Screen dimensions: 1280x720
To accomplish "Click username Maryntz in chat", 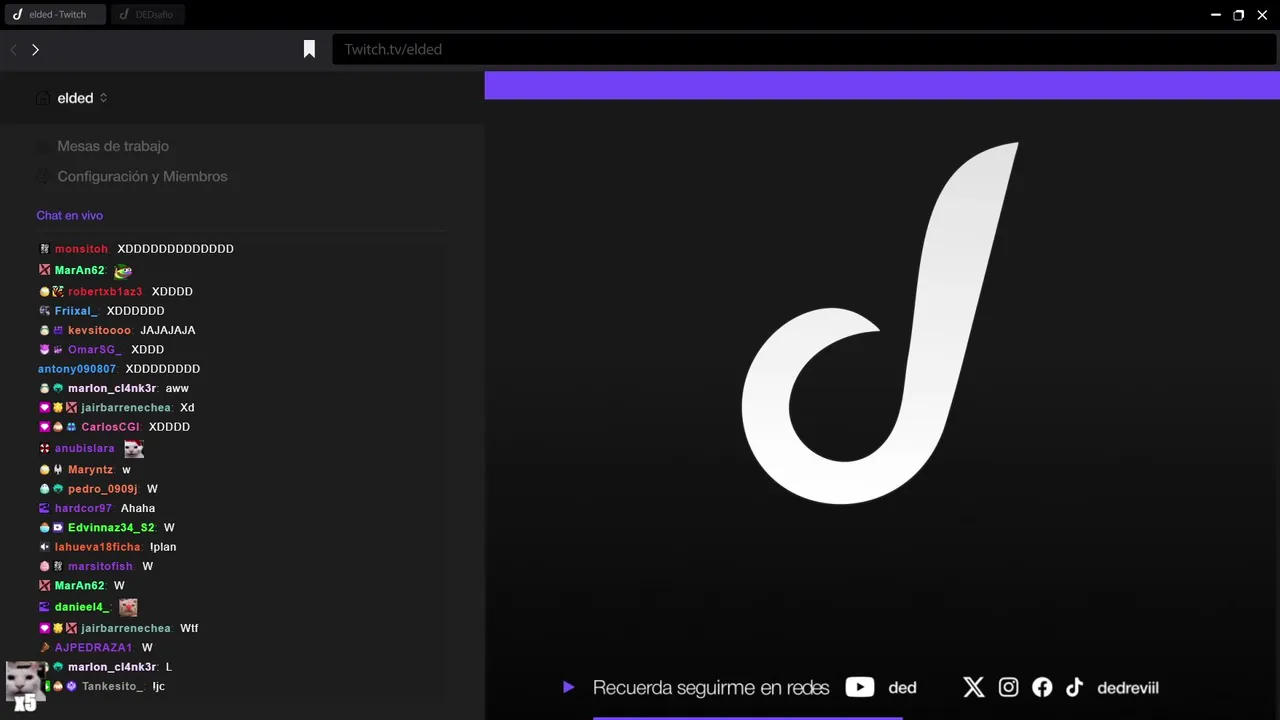I will 90,470.
